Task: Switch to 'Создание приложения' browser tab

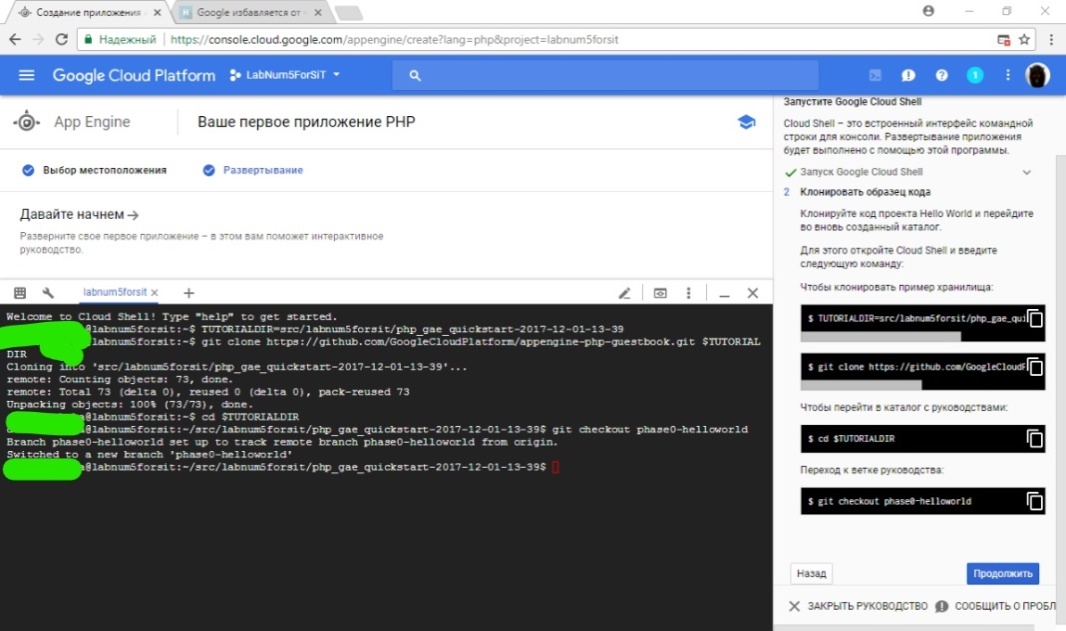Action: coord(88,12)
